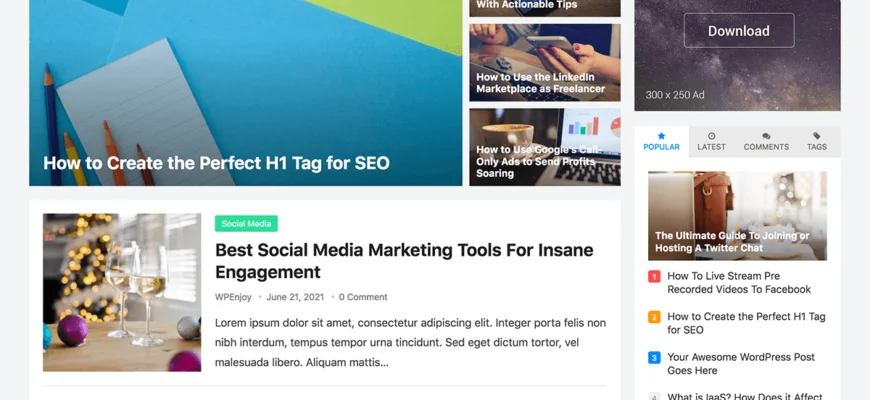The height and width of the screenshot is (400, 870).
Task: Click the red number 1 badge
Action: [x=654, y=276]
